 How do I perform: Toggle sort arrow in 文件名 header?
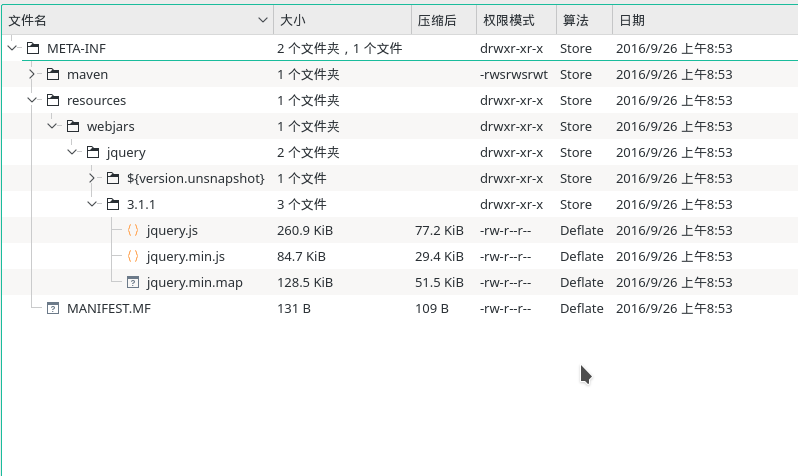[263, 20]
